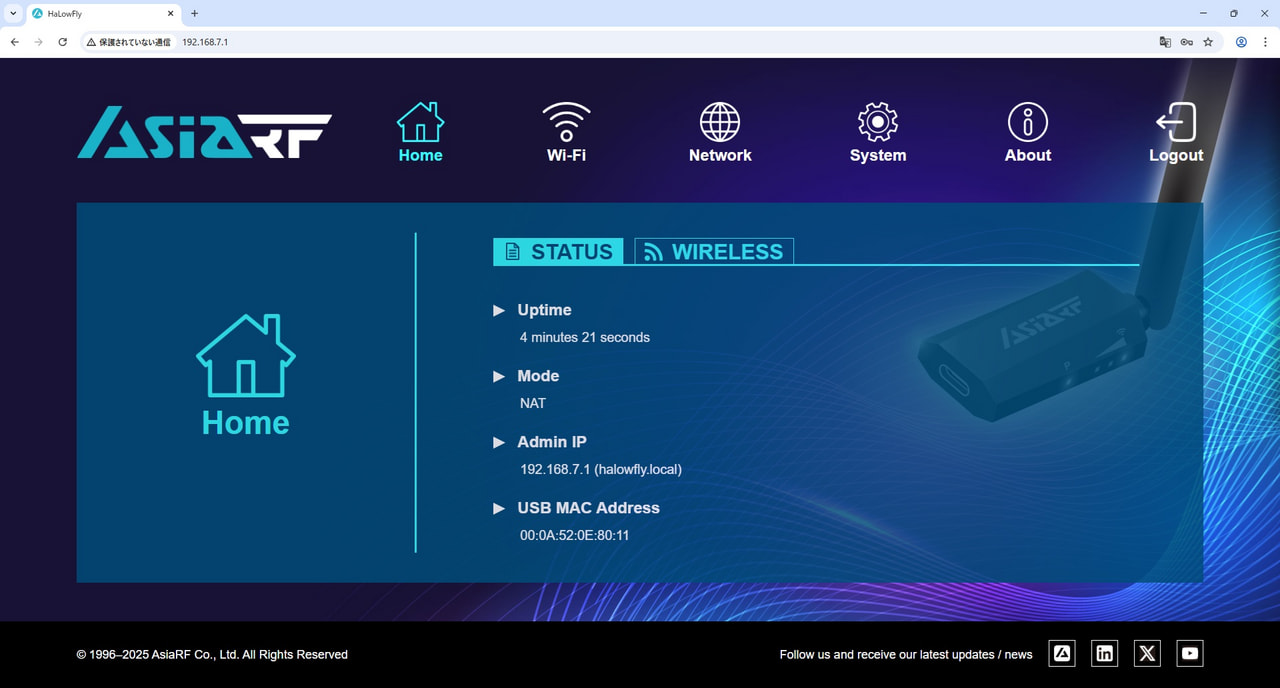Open a new browser tab

click(x=194, y=14)
